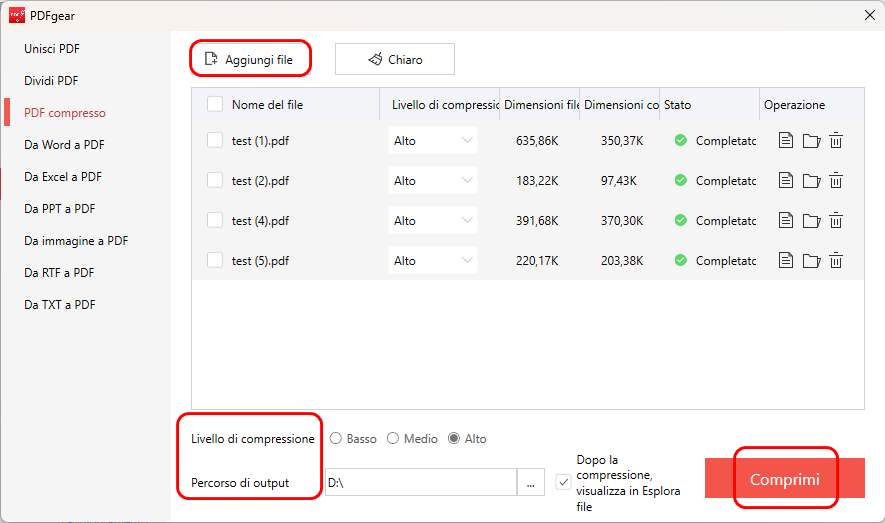
Task: Select PDF compresso in sidebar
Action: [x=65, y=113]
